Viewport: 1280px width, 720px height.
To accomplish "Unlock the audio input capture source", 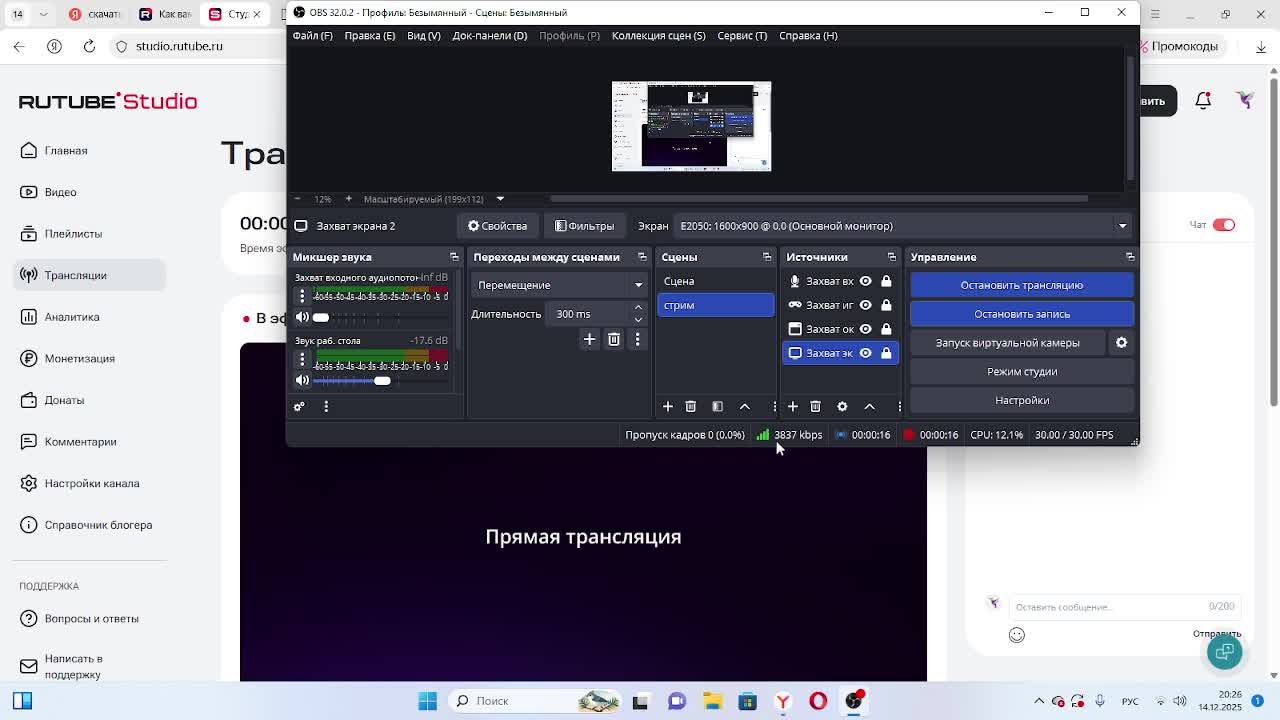I will tap(886, 281).
